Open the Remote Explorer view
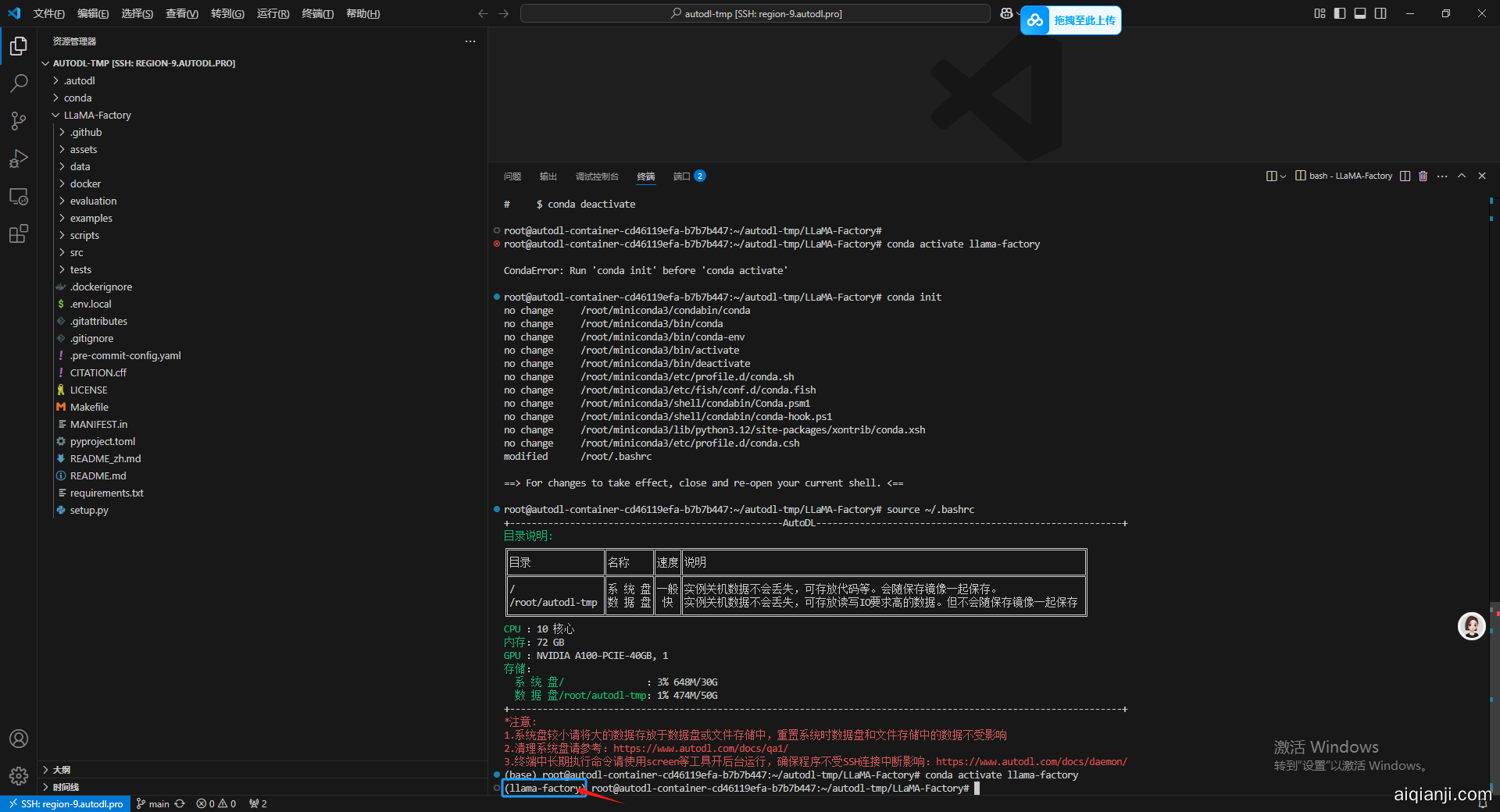 (19, 197)
